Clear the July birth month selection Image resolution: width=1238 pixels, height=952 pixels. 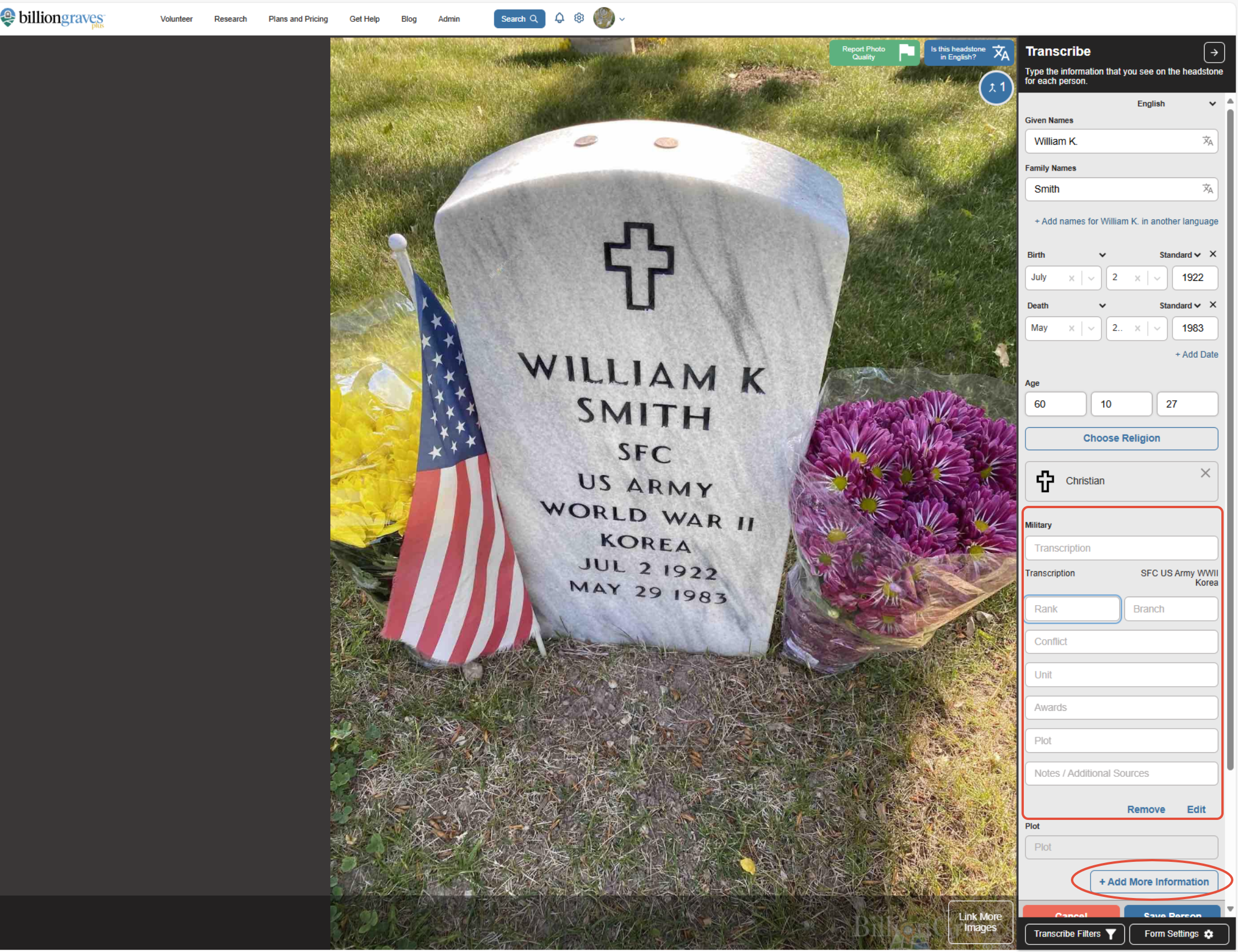coord(1071,278)
